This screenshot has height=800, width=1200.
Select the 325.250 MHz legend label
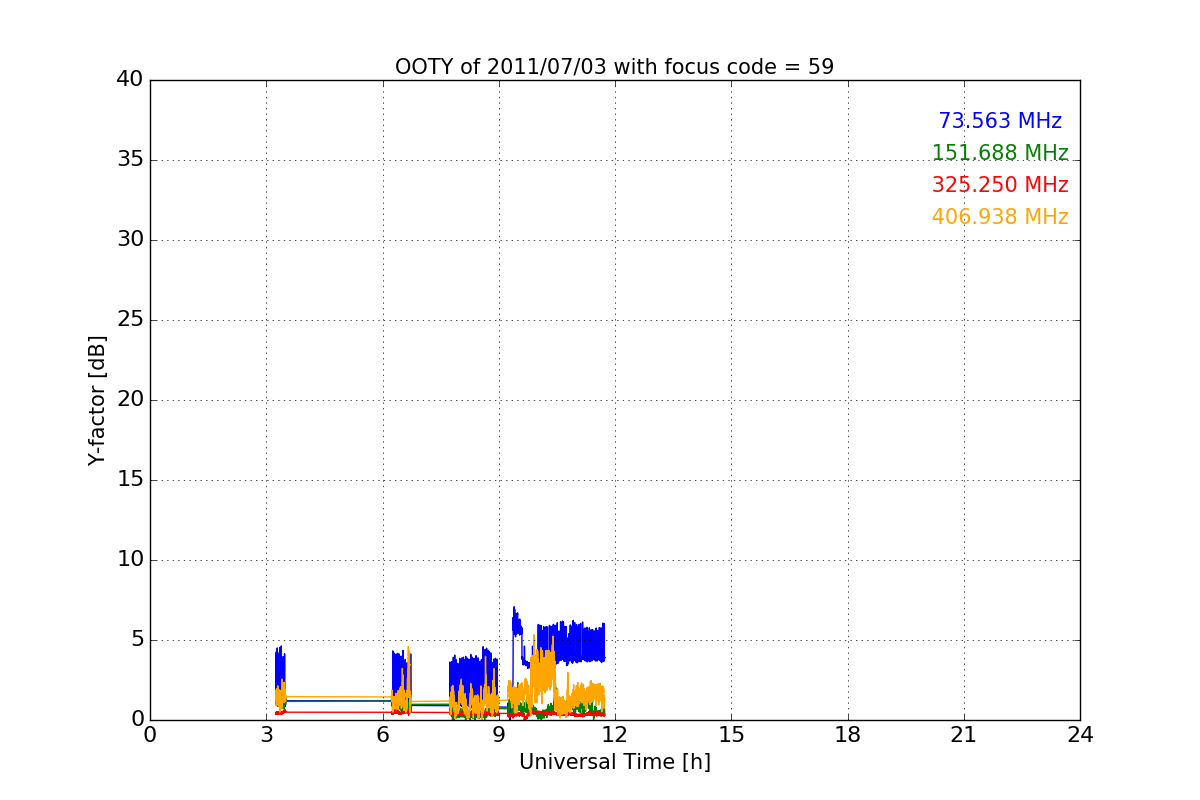(1000, 185)
